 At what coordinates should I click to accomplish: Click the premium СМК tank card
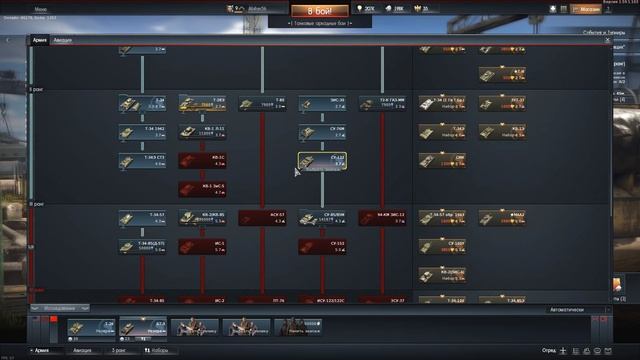coord(442,161)
